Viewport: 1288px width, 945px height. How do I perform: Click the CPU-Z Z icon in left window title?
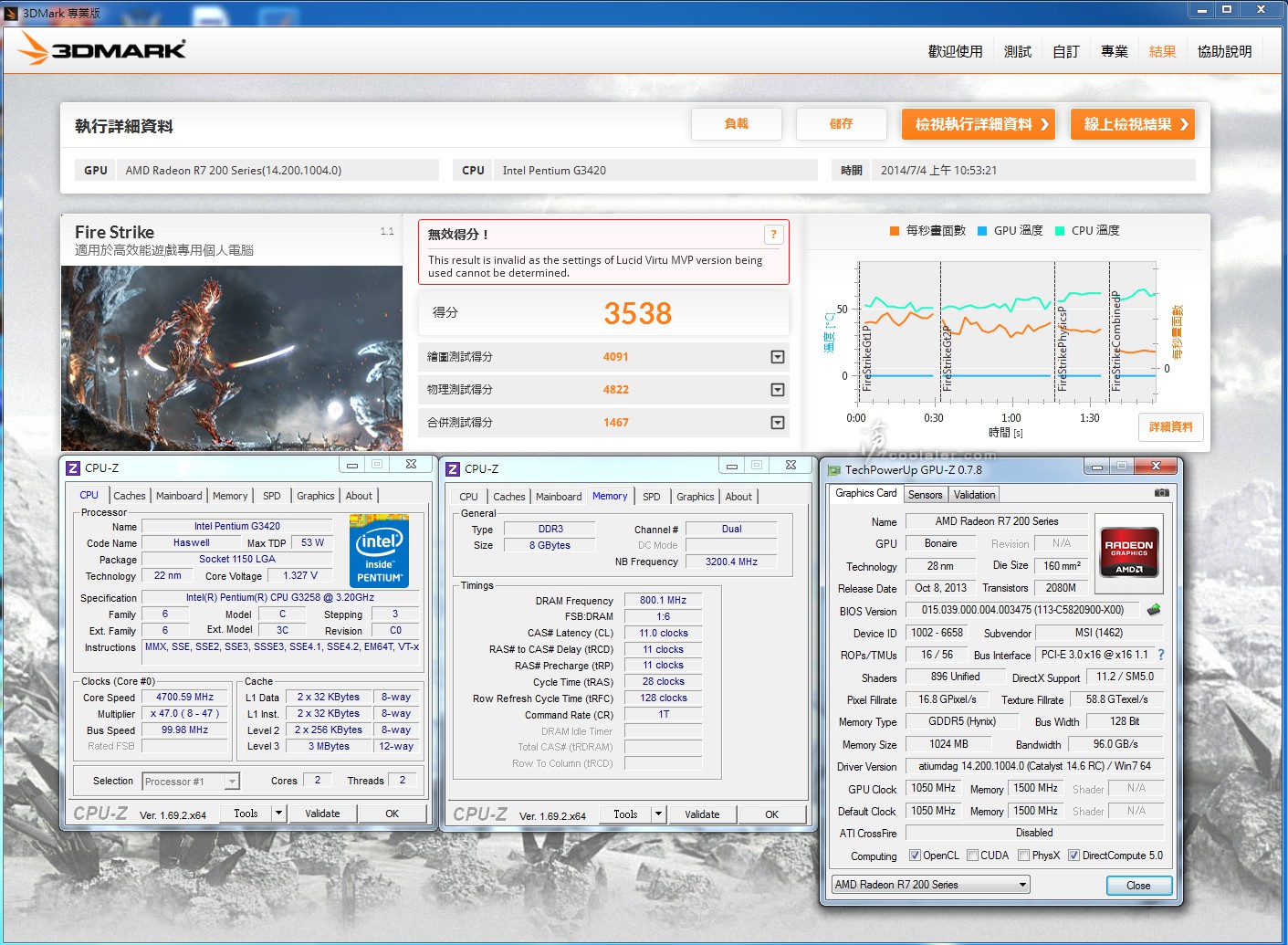(73, 467)
